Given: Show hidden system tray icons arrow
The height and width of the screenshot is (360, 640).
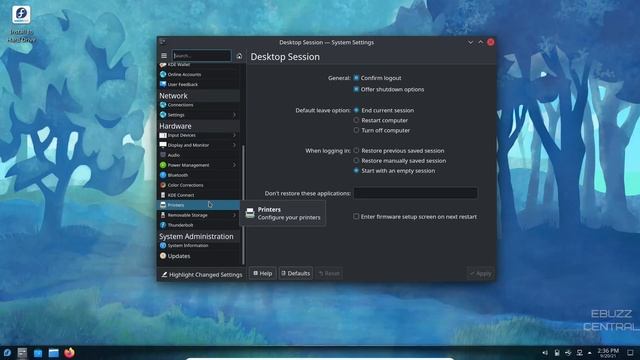Looking at the screenshot, I should tap(589, 353).
